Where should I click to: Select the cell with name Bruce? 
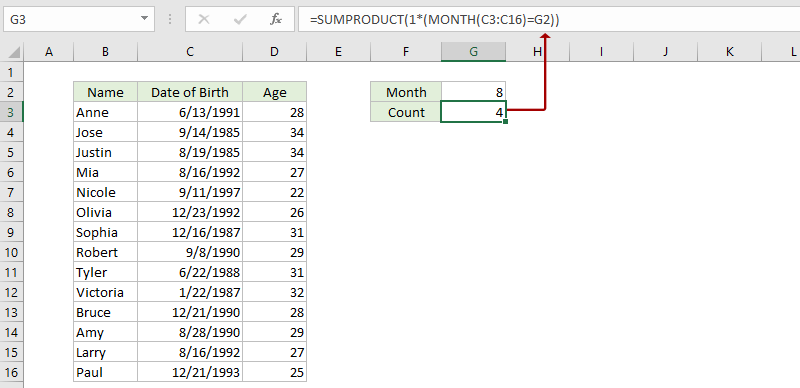tap(105, 312)
